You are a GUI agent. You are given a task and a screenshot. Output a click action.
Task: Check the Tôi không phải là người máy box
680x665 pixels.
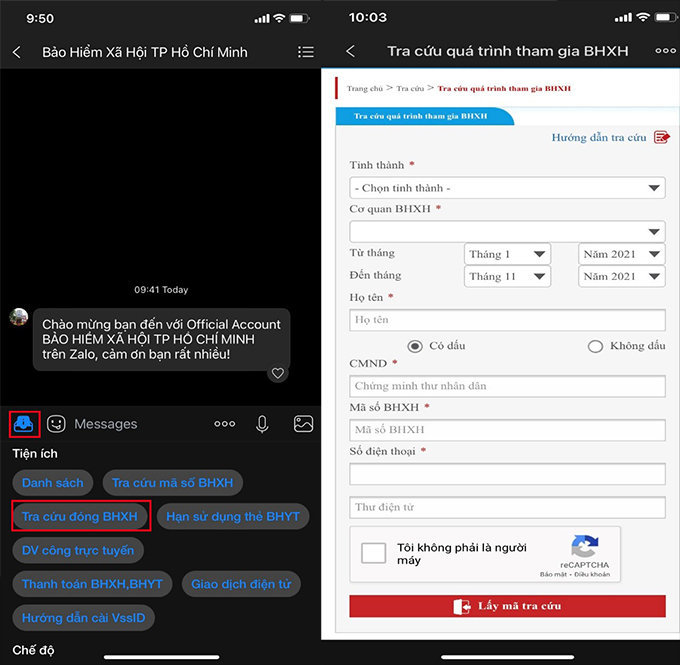tap(373, 553)
